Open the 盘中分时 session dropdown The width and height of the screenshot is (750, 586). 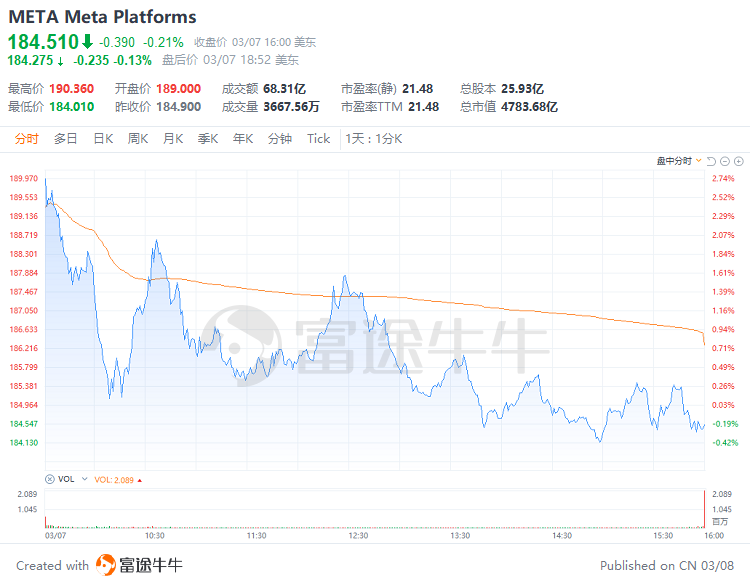(x=679, y=161)
